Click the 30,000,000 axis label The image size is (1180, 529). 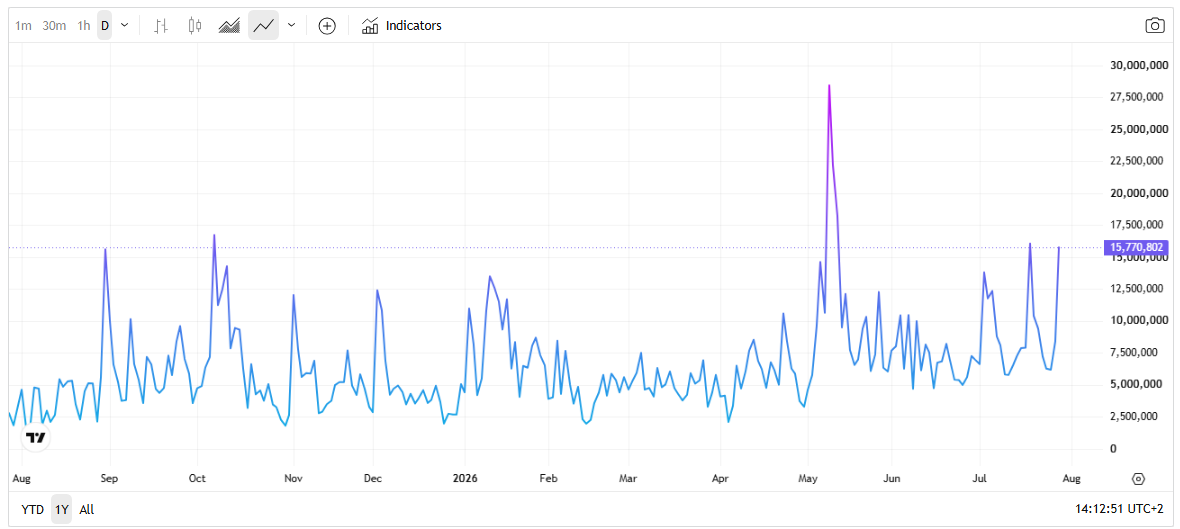pyautogui.click(x=1139, y=65)
